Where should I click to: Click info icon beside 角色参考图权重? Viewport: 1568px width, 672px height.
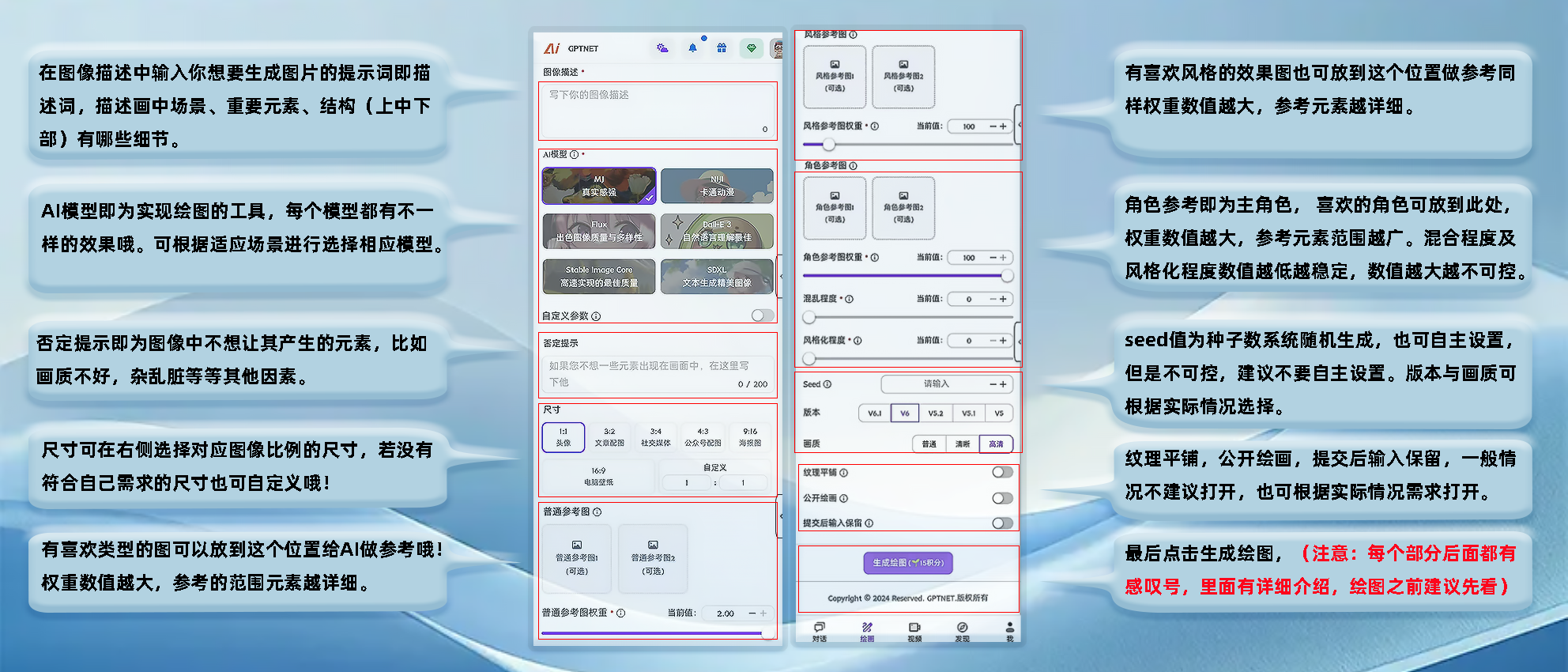pyautogui.click(x=875, y=258)
